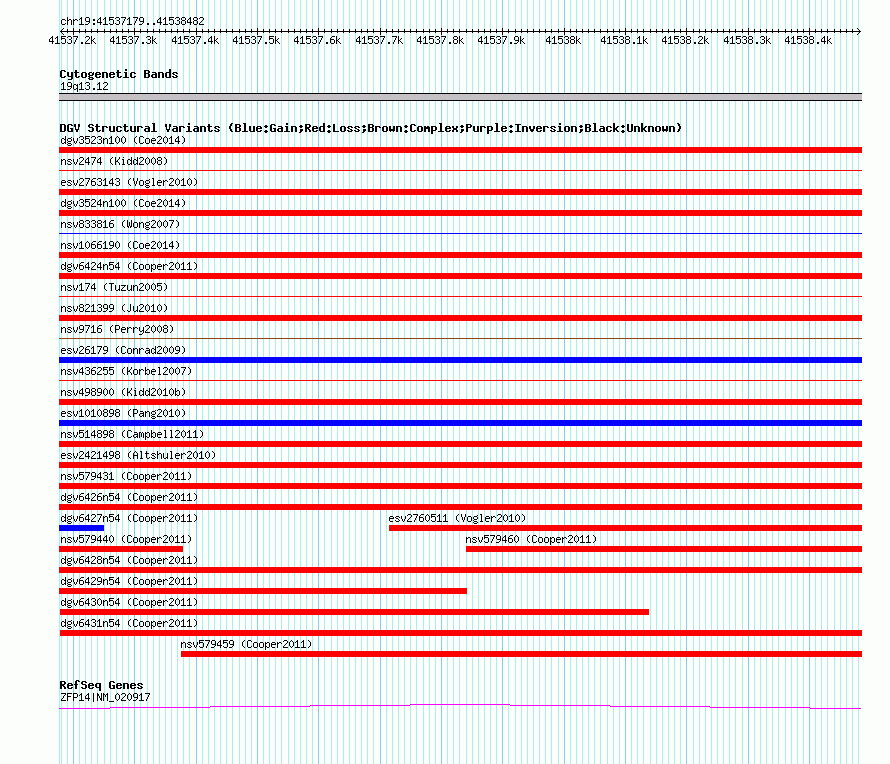Click the 41537.8k ruler tick label
Viewport: 890px width, 764px height.
pos(440,40)
